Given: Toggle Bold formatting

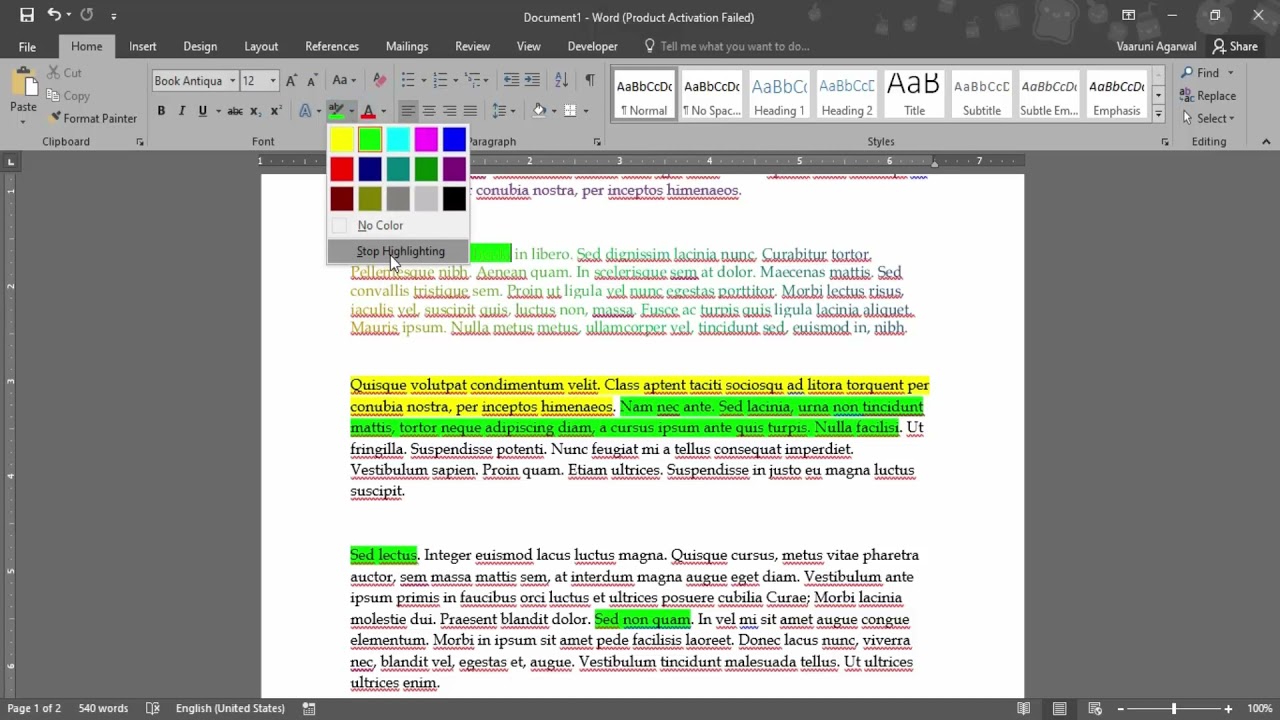Looking at the screenshot, I should click(161, 111).
